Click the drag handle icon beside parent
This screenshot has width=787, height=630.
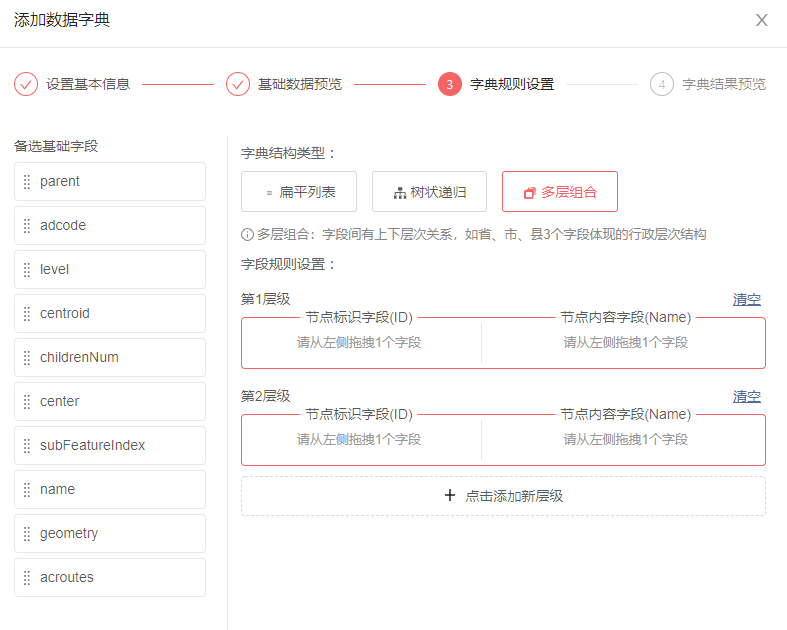(x=27, y=182)
